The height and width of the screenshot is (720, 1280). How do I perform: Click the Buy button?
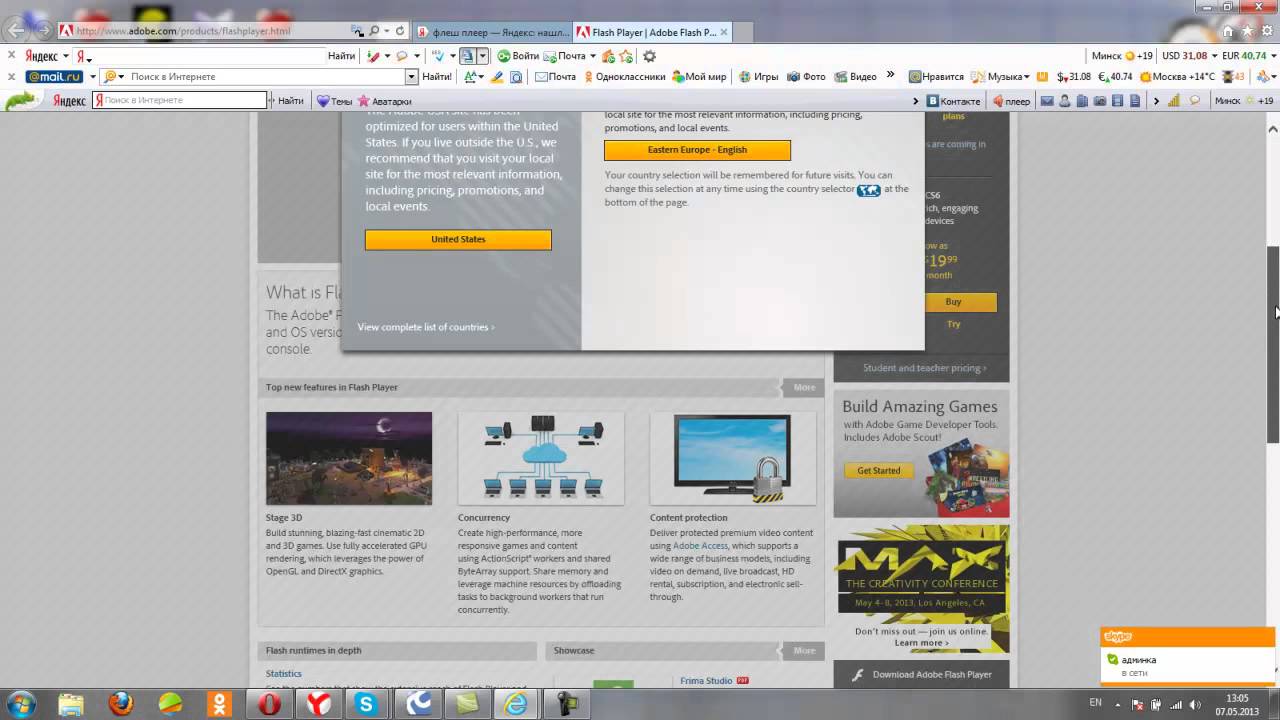coord(954,301)
